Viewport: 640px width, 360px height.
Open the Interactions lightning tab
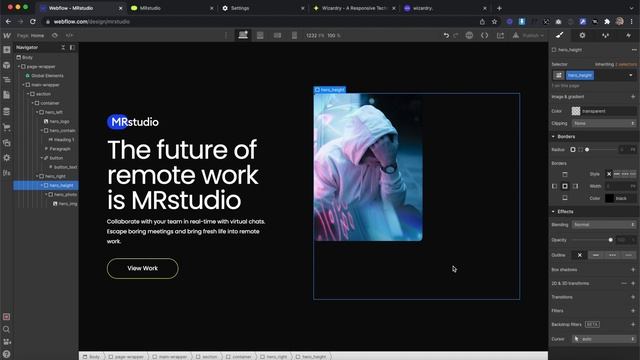coord(628,36)
